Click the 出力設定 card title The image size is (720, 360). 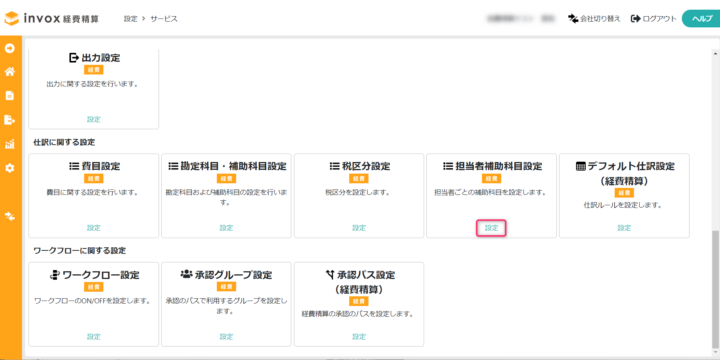[x=101, y=58]
